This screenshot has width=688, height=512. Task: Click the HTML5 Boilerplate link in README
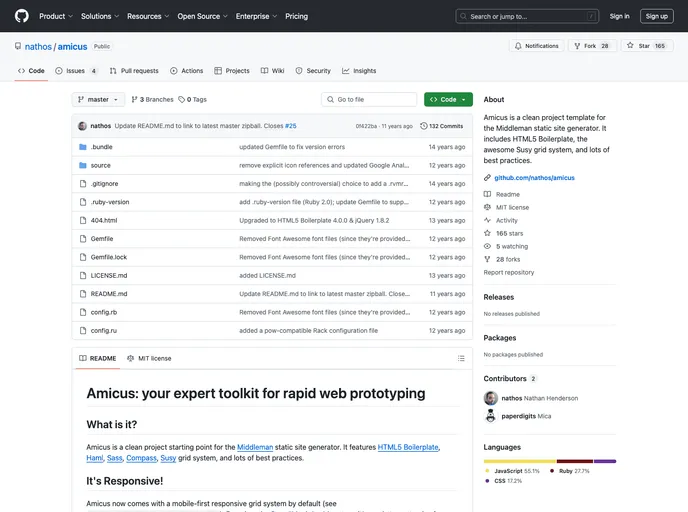[408, 447]
